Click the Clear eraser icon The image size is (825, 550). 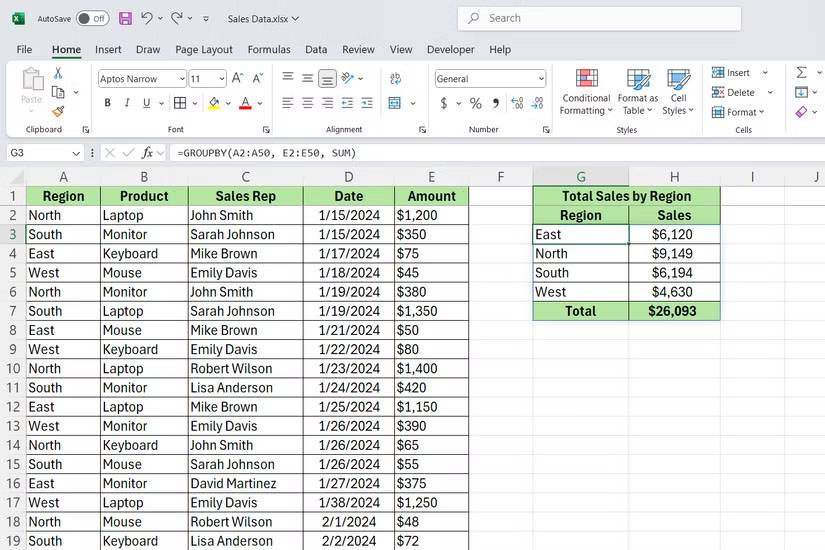[801, 112]
